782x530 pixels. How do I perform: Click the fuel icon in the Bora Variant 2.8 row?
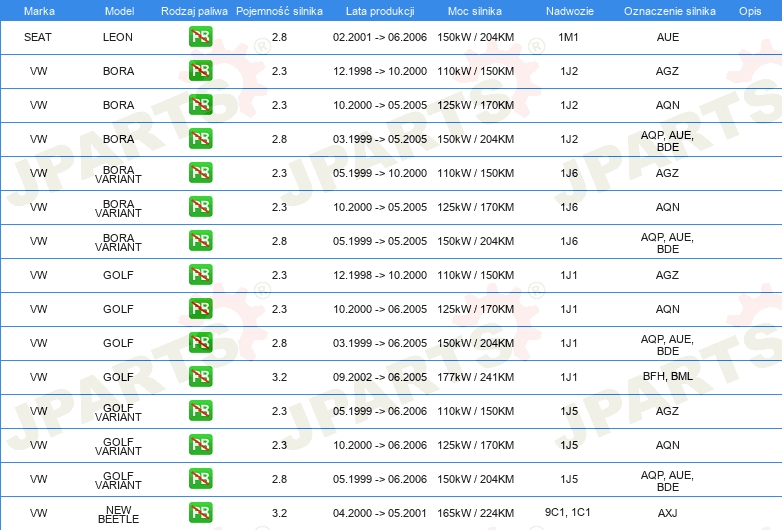click(200, 241)
